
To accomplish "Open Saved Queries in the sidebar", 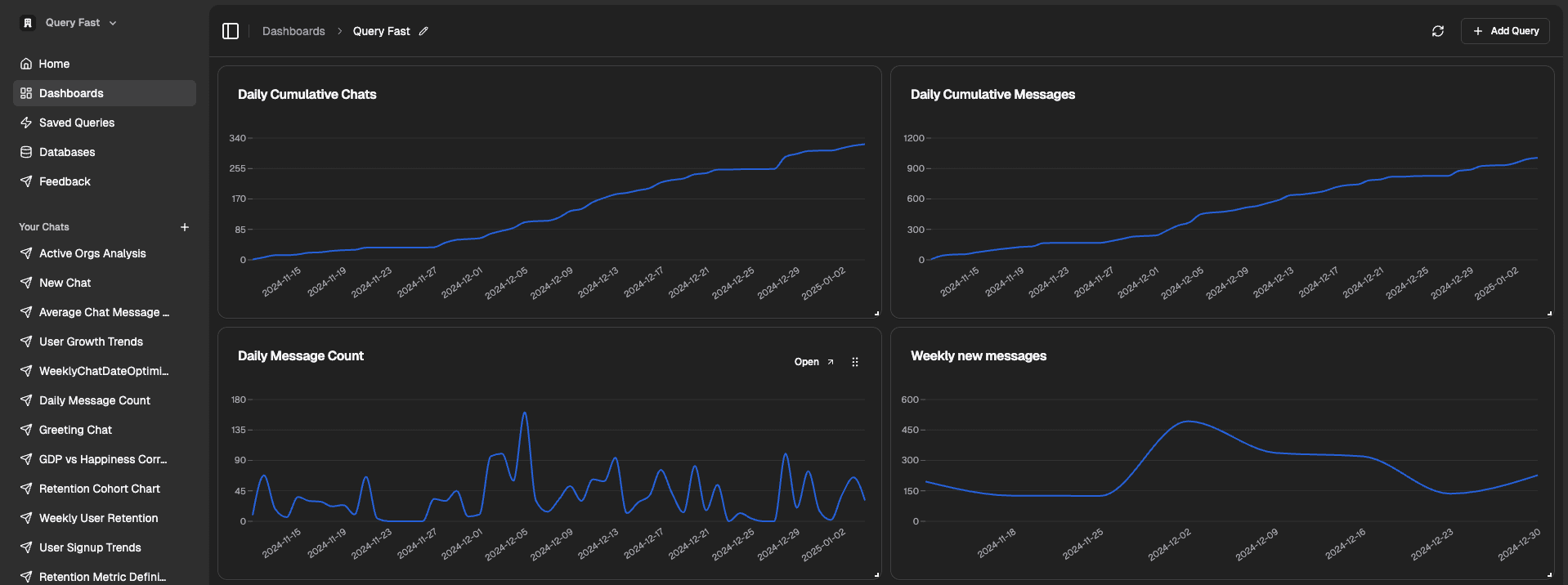I will click(x=77, y=123).
